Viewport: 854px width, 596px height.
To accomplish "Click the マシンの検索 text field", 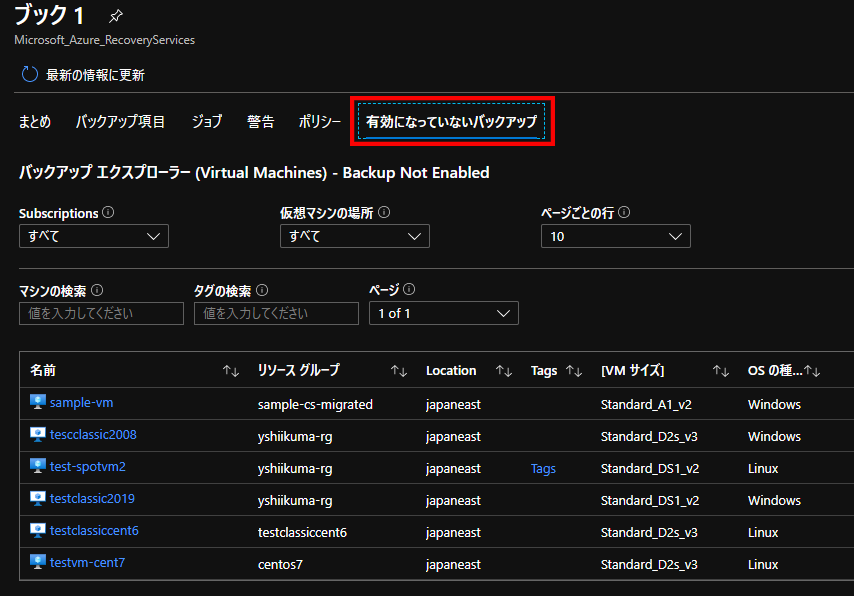I will tap(101, 313).
